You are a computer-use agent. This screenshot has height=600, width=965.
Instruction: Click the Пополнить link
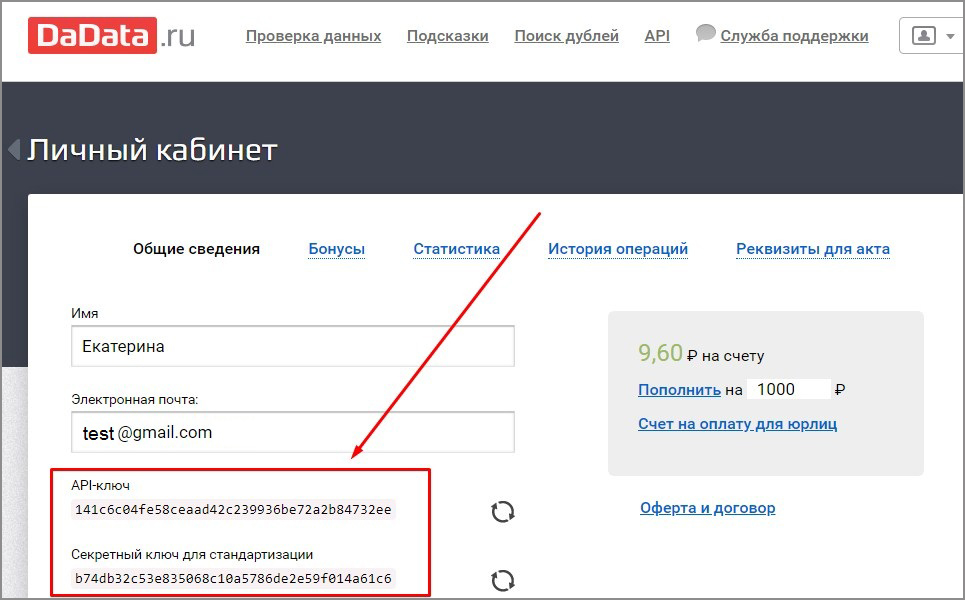tap(679, 389)
